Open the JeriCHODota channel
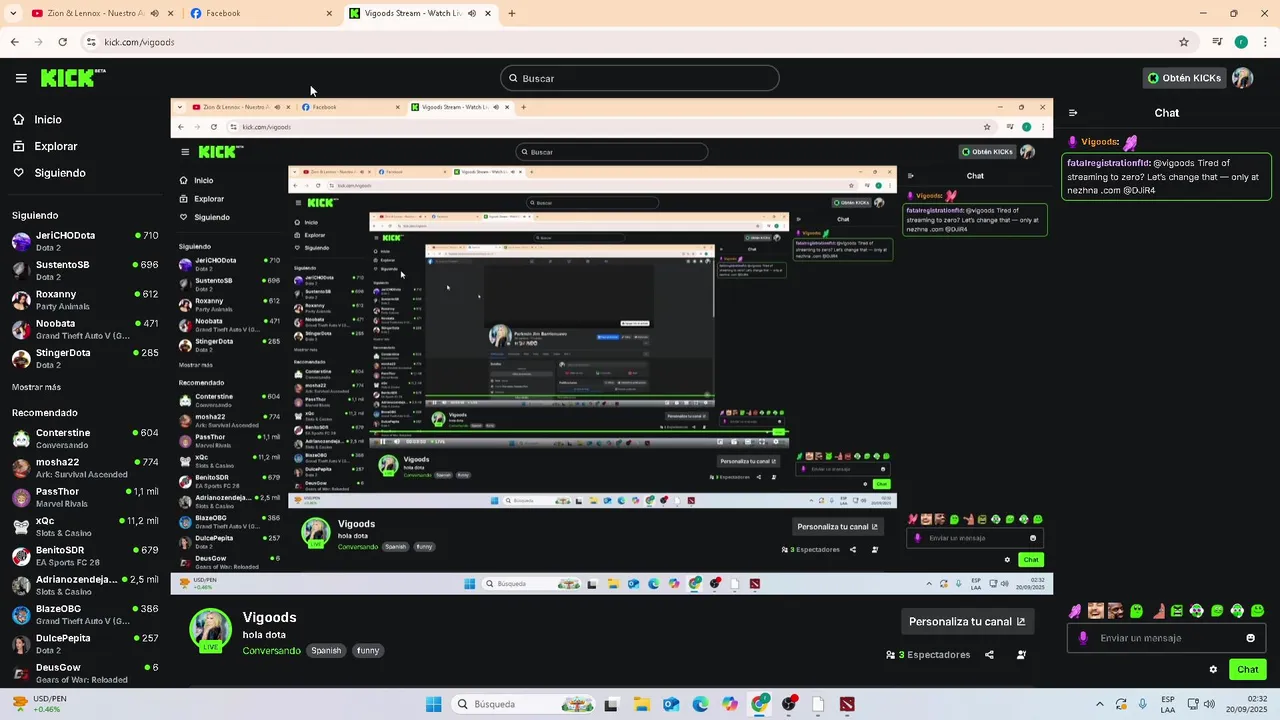The width and height of the screenshot is (1280, 720). click(x=85, y=241)
